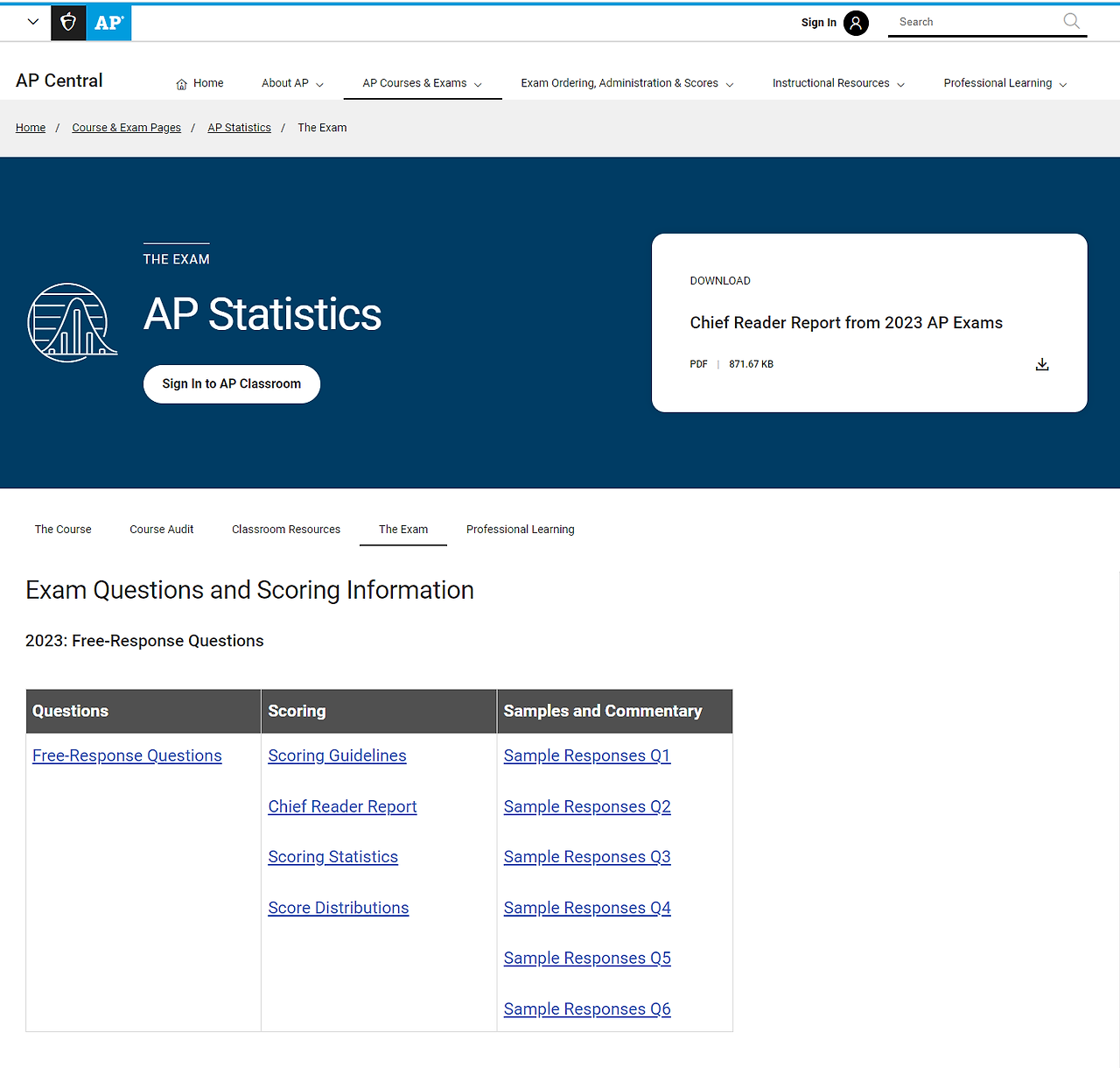The width and height of the screenshot is (1120, 1068).
Task: Click the 2023: Free-Response Questions subheading
Action: [x=144, y=641]
